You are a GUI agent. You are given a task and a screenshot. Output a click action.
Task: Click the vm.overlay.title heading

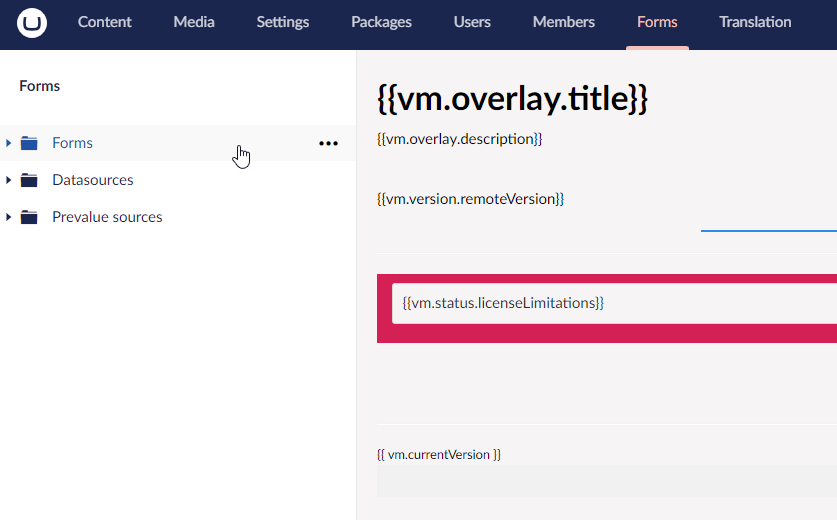[512, 99]
